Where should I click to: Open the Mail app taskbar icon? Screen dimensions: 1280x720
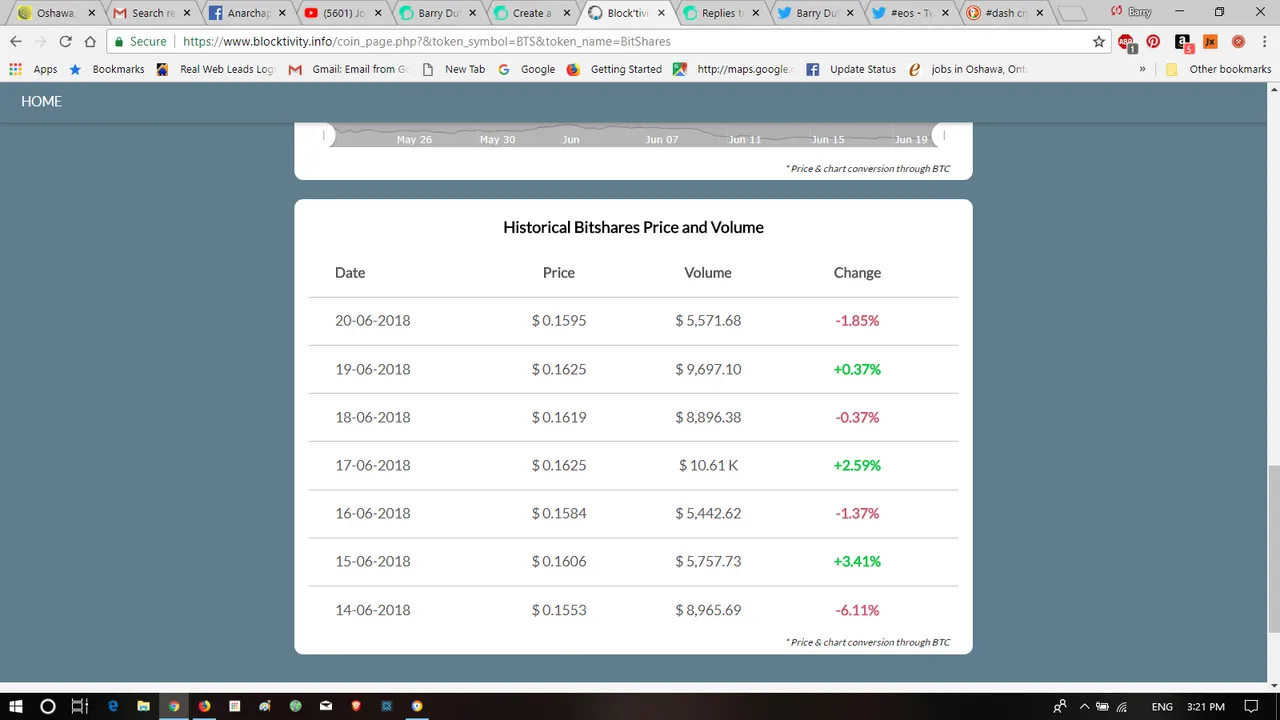point(326,706)
